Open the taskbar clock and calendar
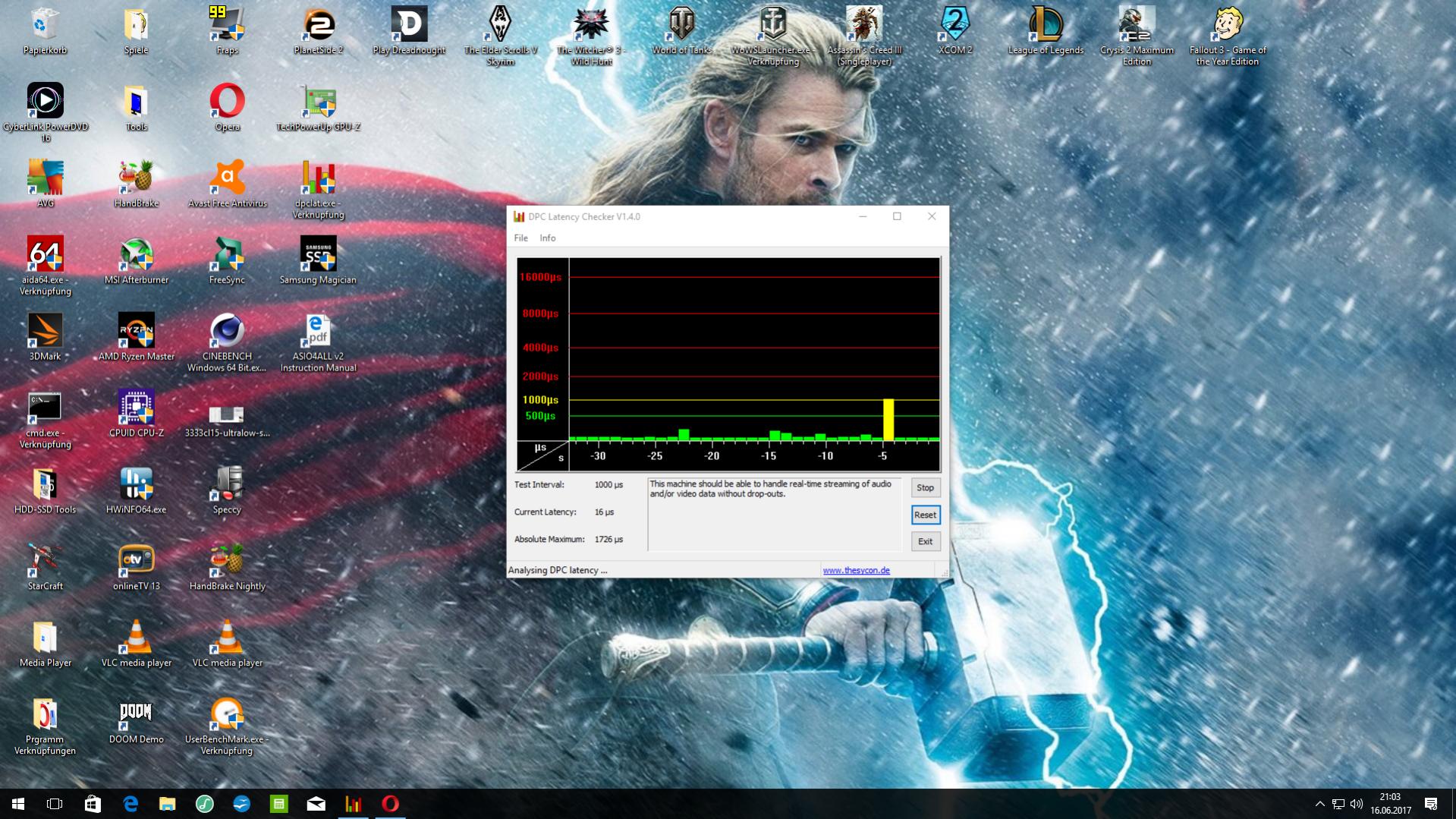This screenshot has width=1456, height=819. coord(1391,804)
